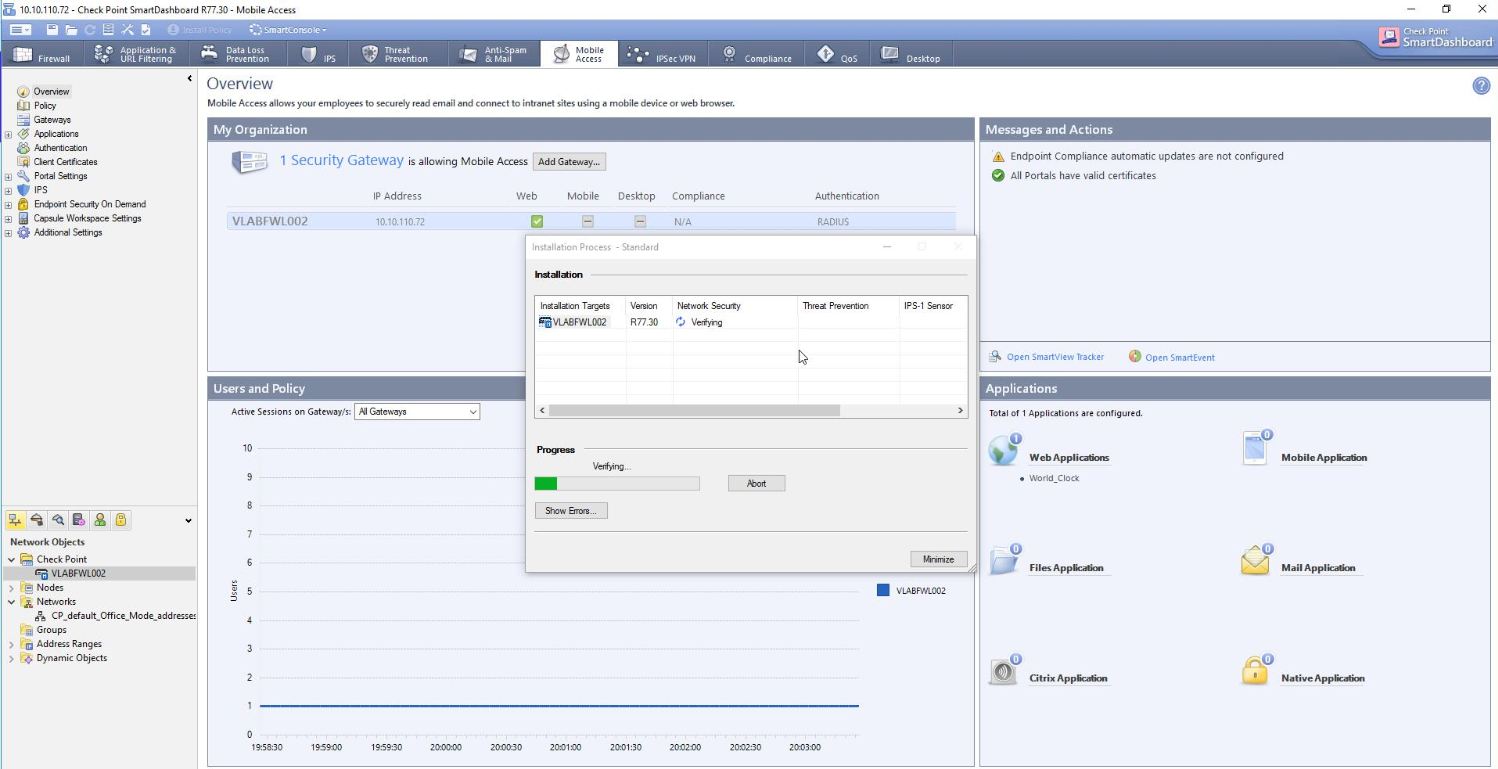This screenshot has width=1498, height=769.
Task: Switch to the Firewall tab
Action: click(43, 55)
